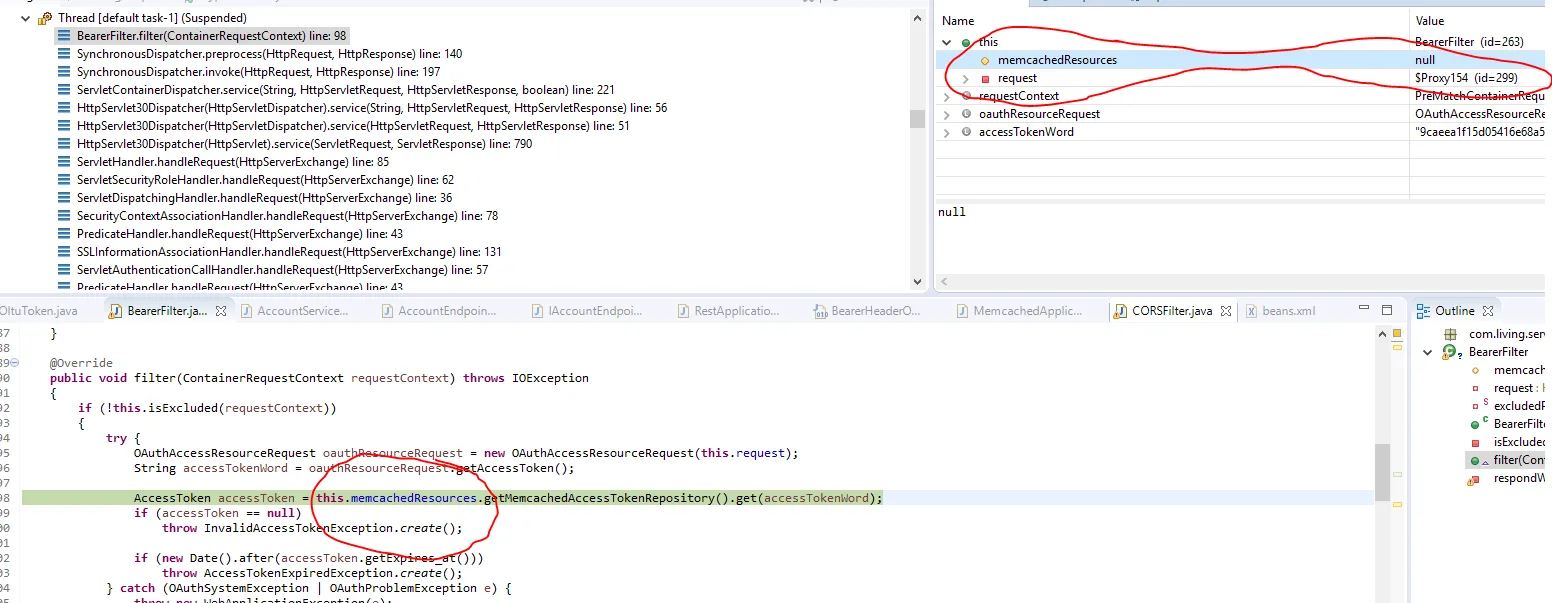Select HttpServlet30Dispatcher.service line 56 frame
The image size is (1552, 603).
tap(372, 108)
